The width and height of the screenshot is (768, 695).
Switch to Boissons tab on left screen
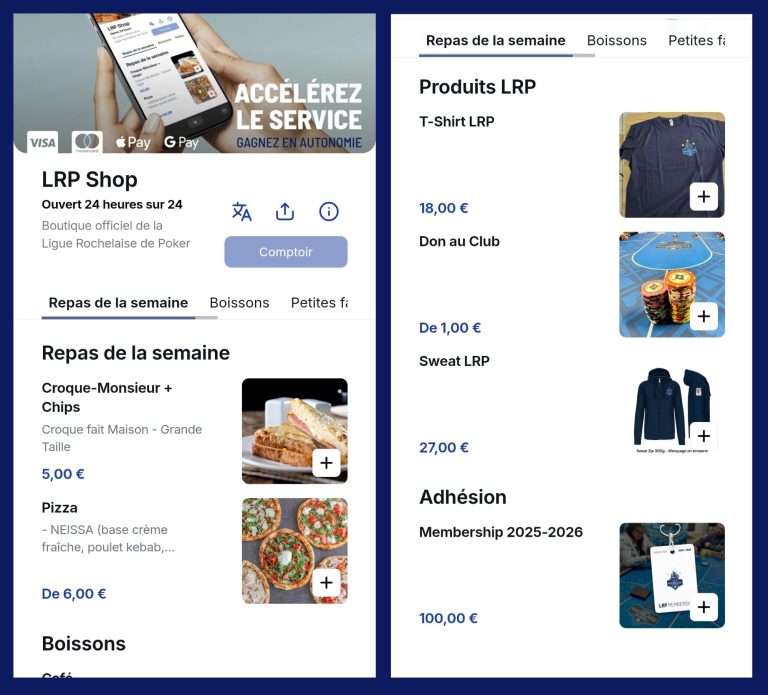tap(240, 303)
